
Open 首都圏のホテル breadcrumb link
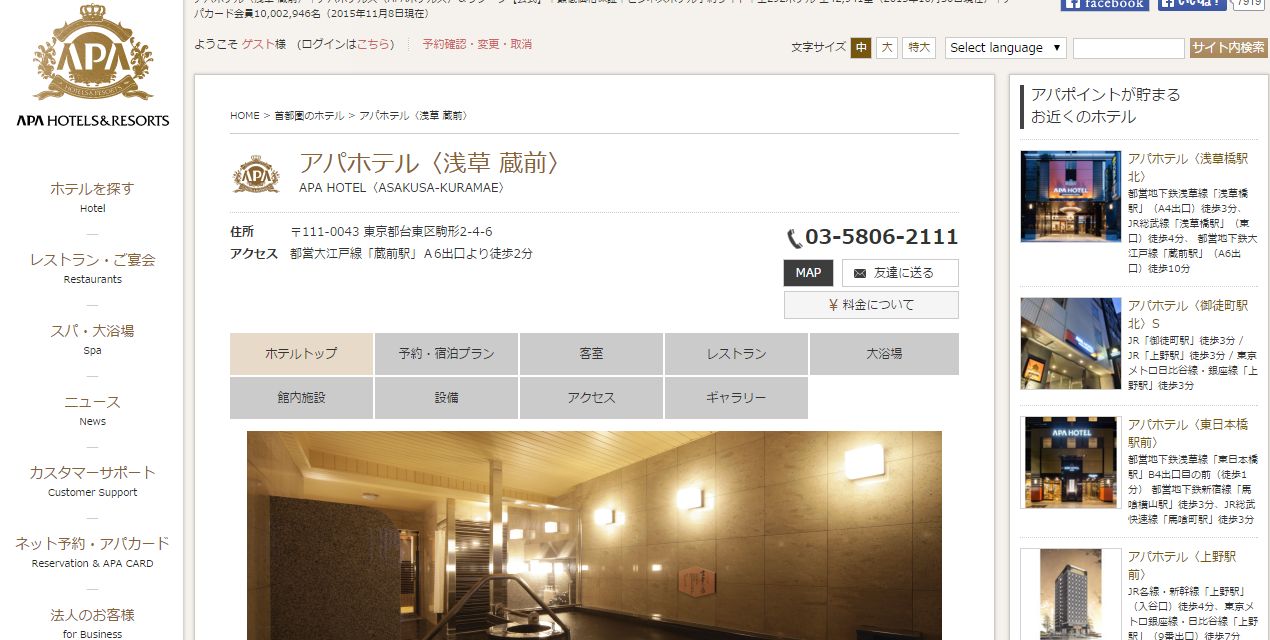(x=309, y=116)
